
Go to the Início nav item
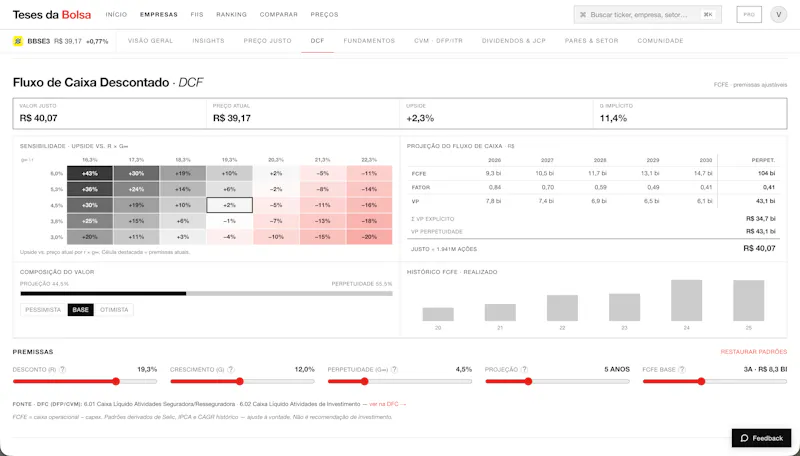(116, 15)
